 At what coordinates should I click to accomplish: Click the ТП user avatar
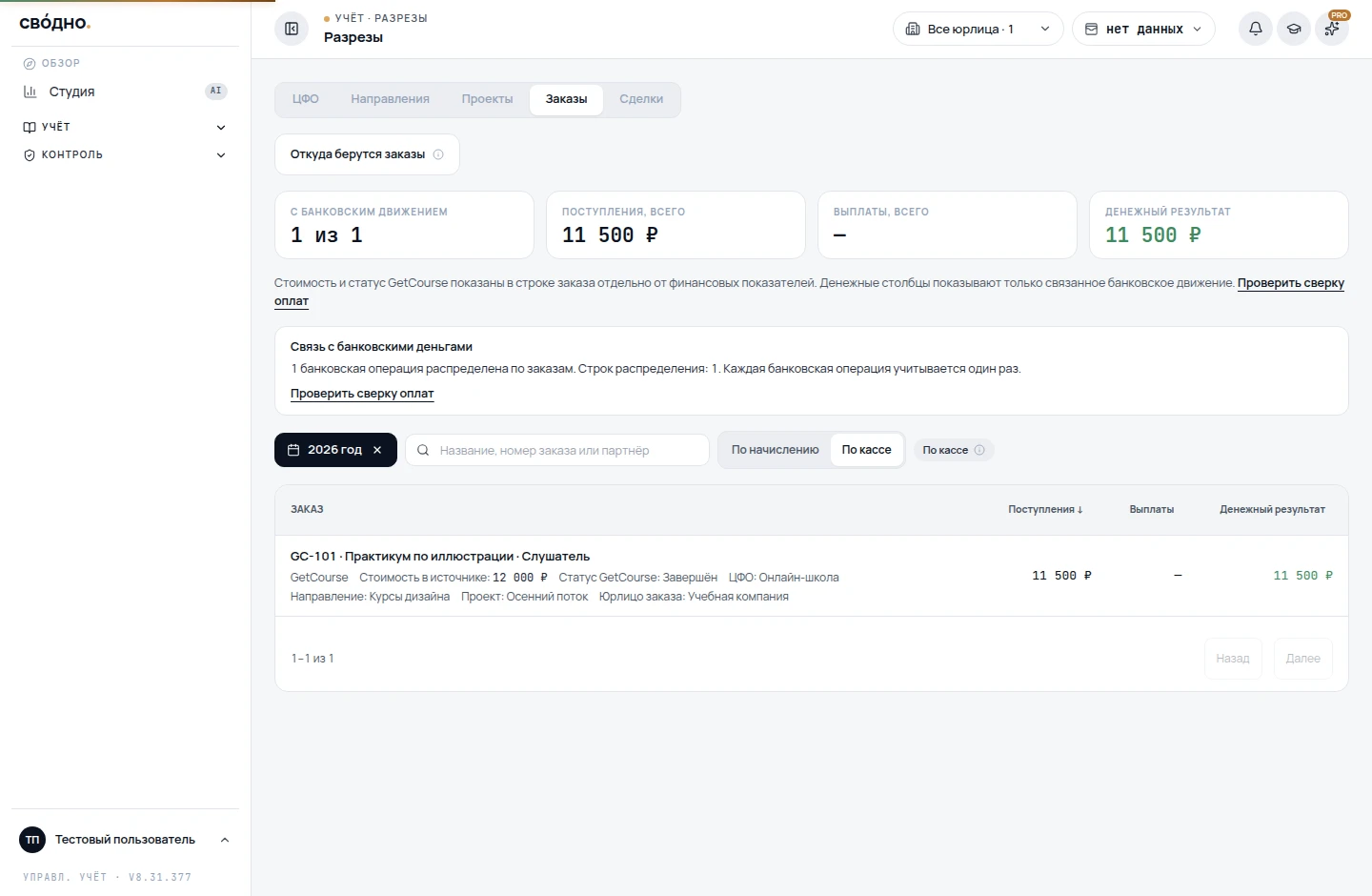(x=32, y=840)
